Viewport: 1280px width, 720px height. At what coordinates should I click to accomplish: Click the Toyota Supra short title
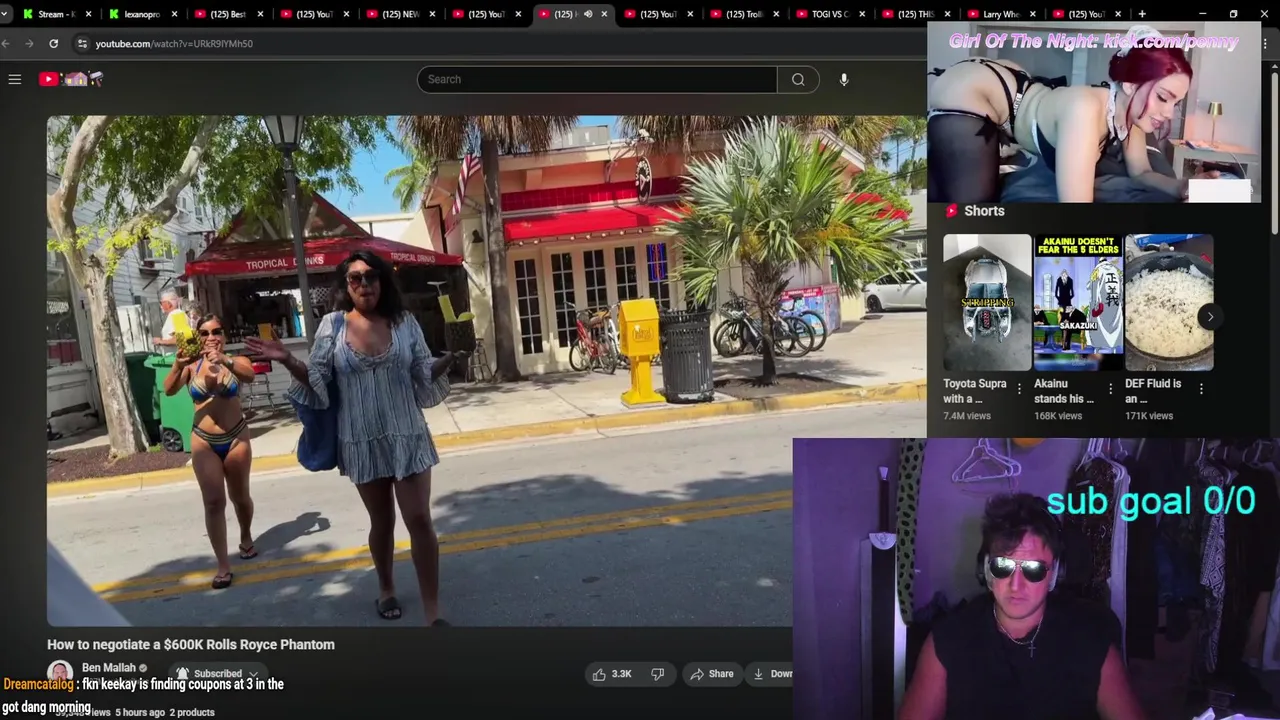975,391
